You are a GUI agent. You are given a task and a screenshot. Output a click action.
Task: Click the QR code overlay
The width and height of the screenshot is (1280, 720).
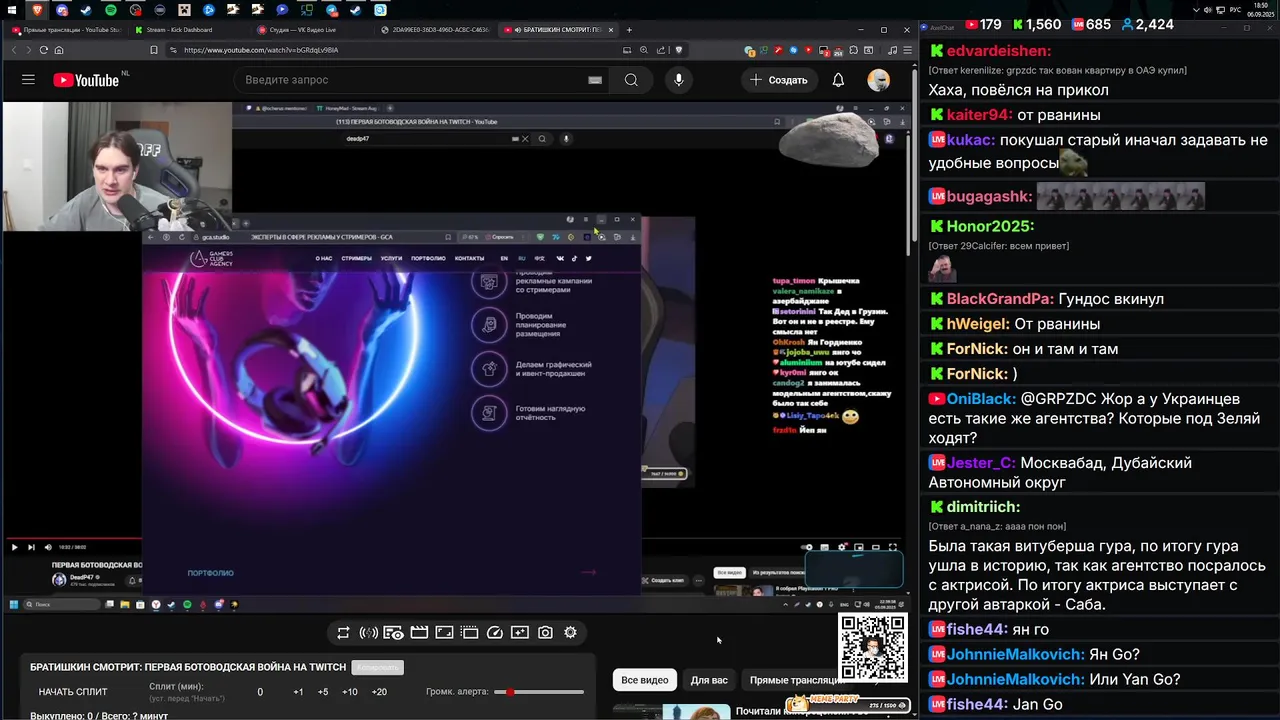coord(872,648)
